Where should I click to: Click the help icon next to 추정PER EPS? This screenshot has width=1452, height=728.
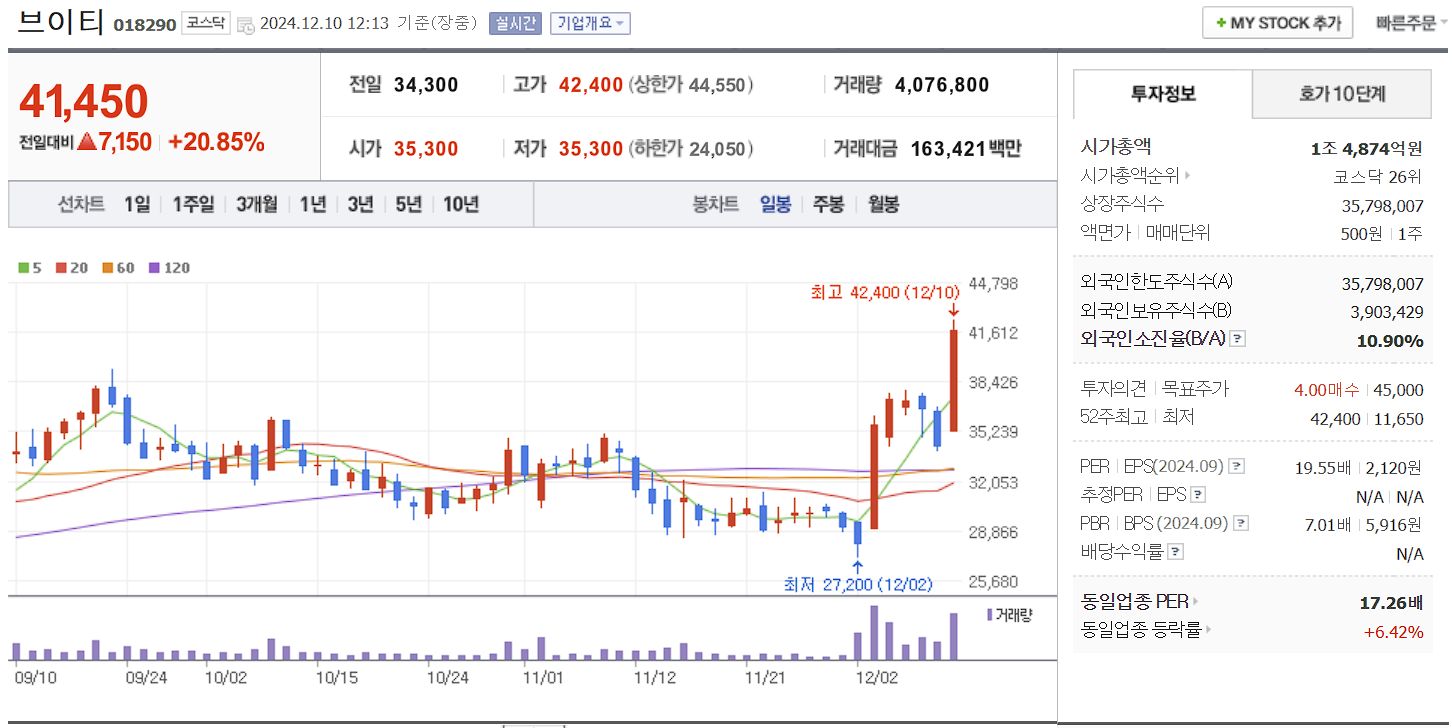pos(1198,494)
